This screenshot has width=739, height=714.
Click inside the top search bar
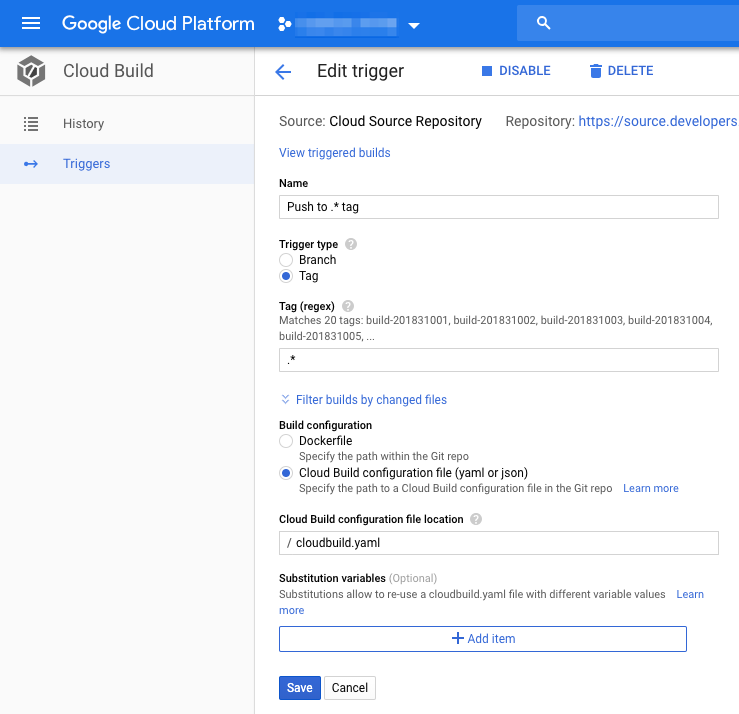click(x=628, y=23)
